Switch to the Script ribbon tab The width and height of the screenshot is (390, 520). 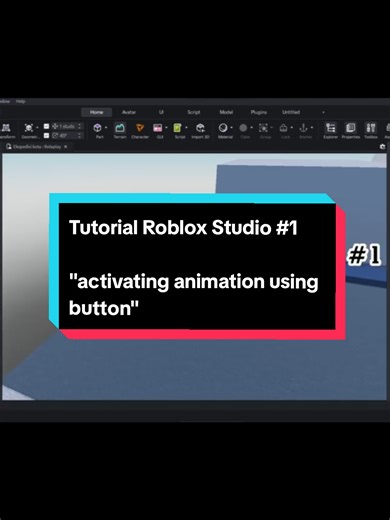coord(194,112)
